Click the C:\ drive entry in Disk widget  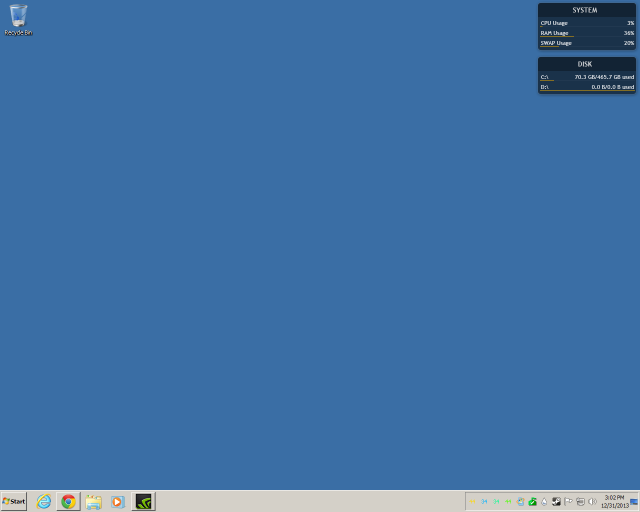(586, 76)
